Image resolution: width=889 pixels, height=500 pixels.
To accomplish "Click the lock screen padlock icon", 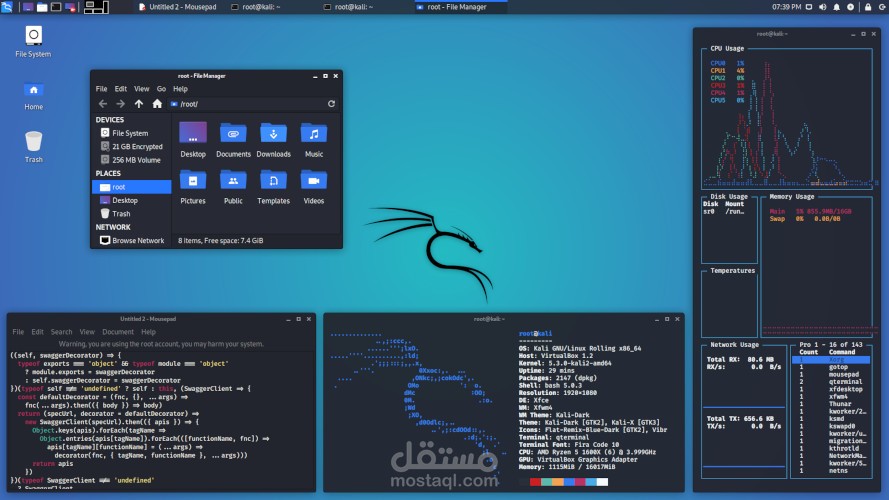I will 868,7.
